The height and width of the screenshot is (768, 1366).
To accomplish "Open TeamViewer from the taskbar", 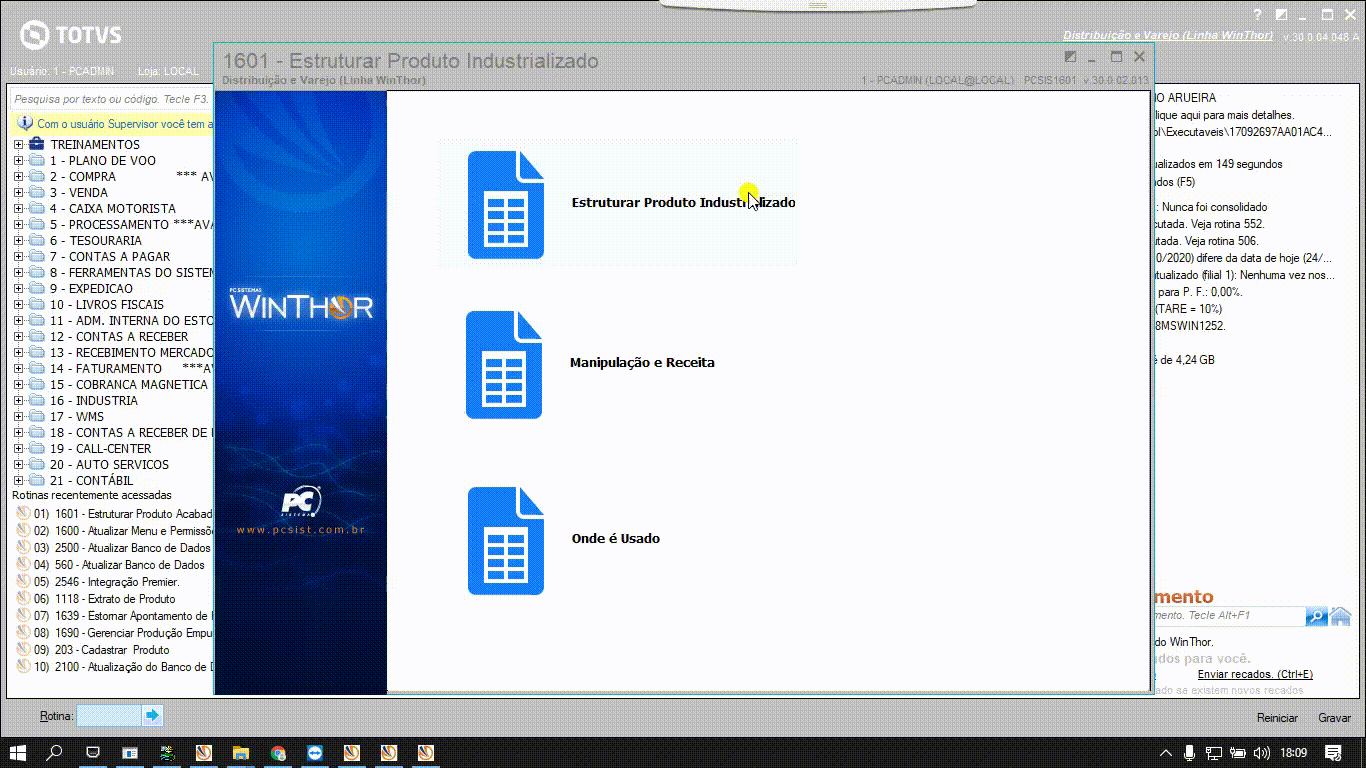I will 315,752.
